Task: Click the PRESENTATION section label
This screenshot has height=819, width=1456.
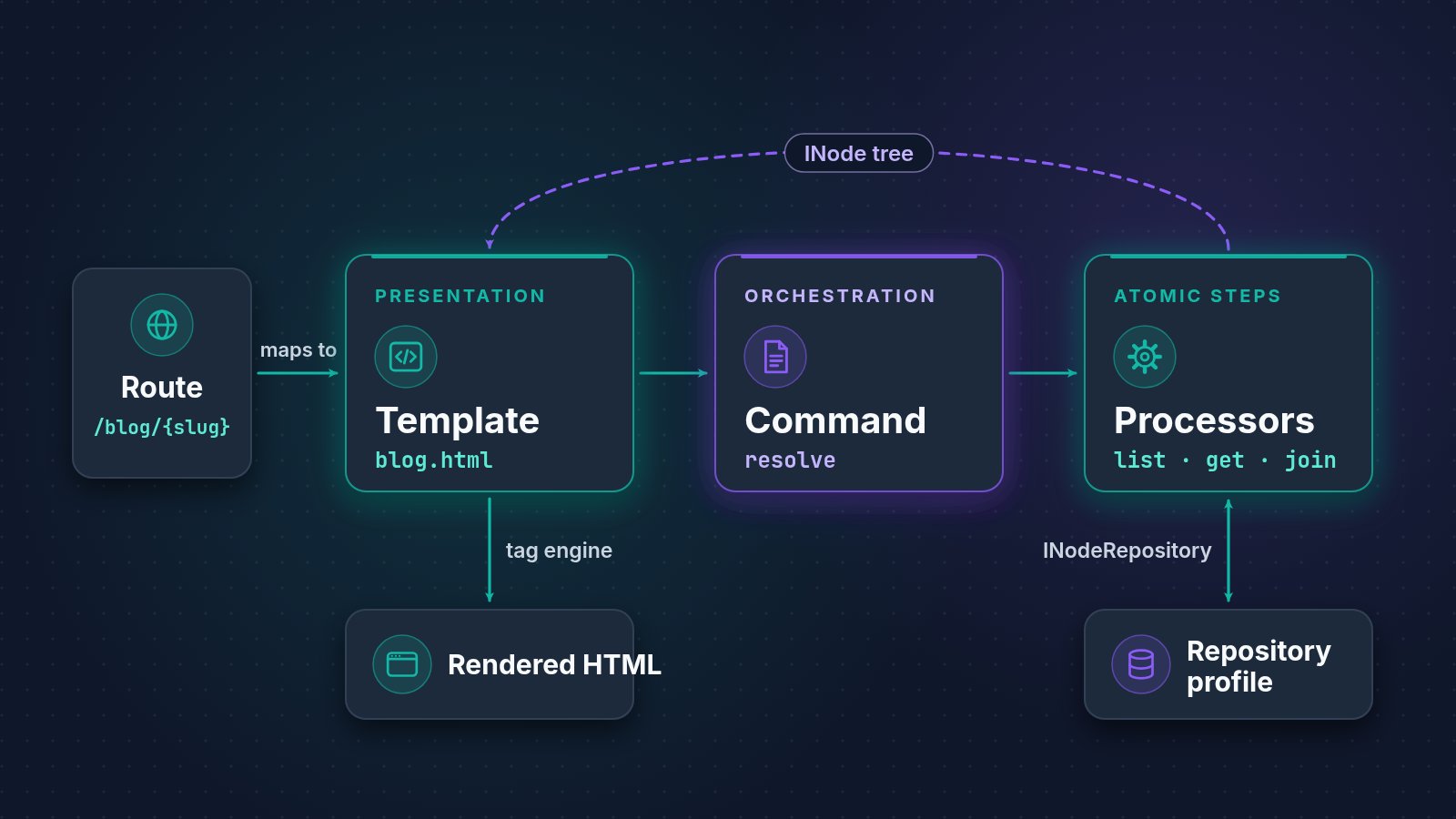Action: click(460, 296)
